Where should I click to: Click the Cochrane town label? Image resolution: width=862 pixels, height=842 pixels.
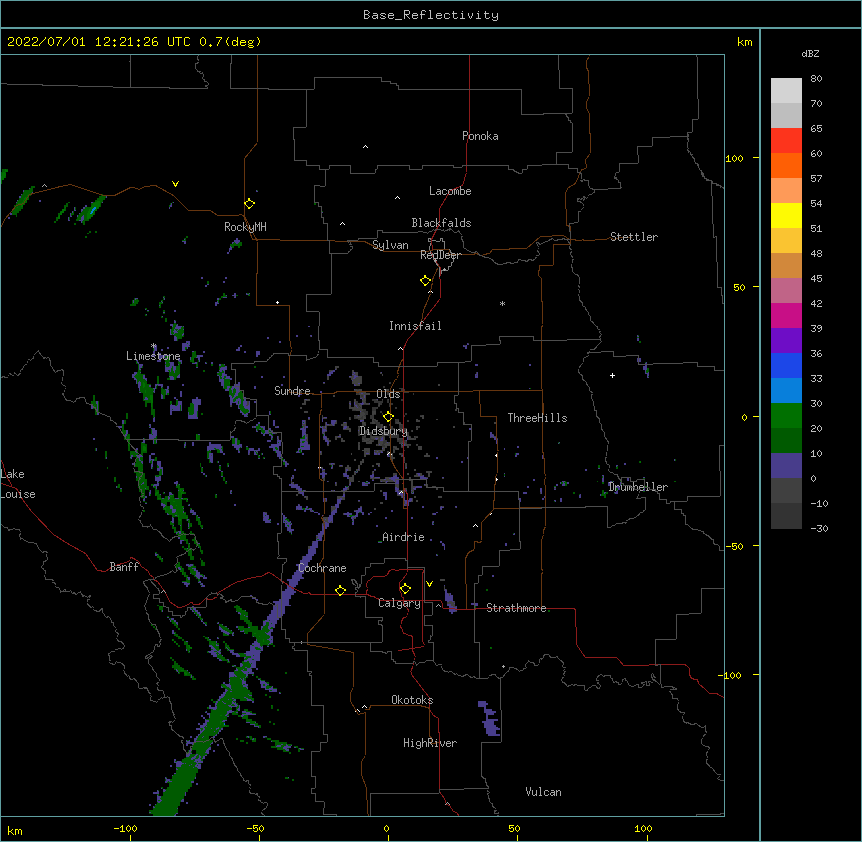(322, 568)
